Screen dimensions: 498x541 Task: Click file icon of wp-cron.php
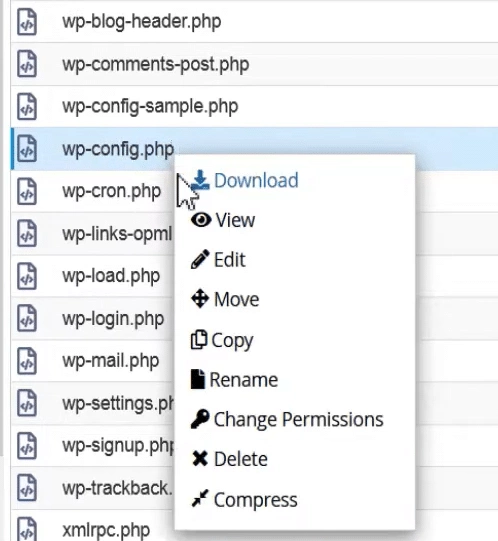27,191
